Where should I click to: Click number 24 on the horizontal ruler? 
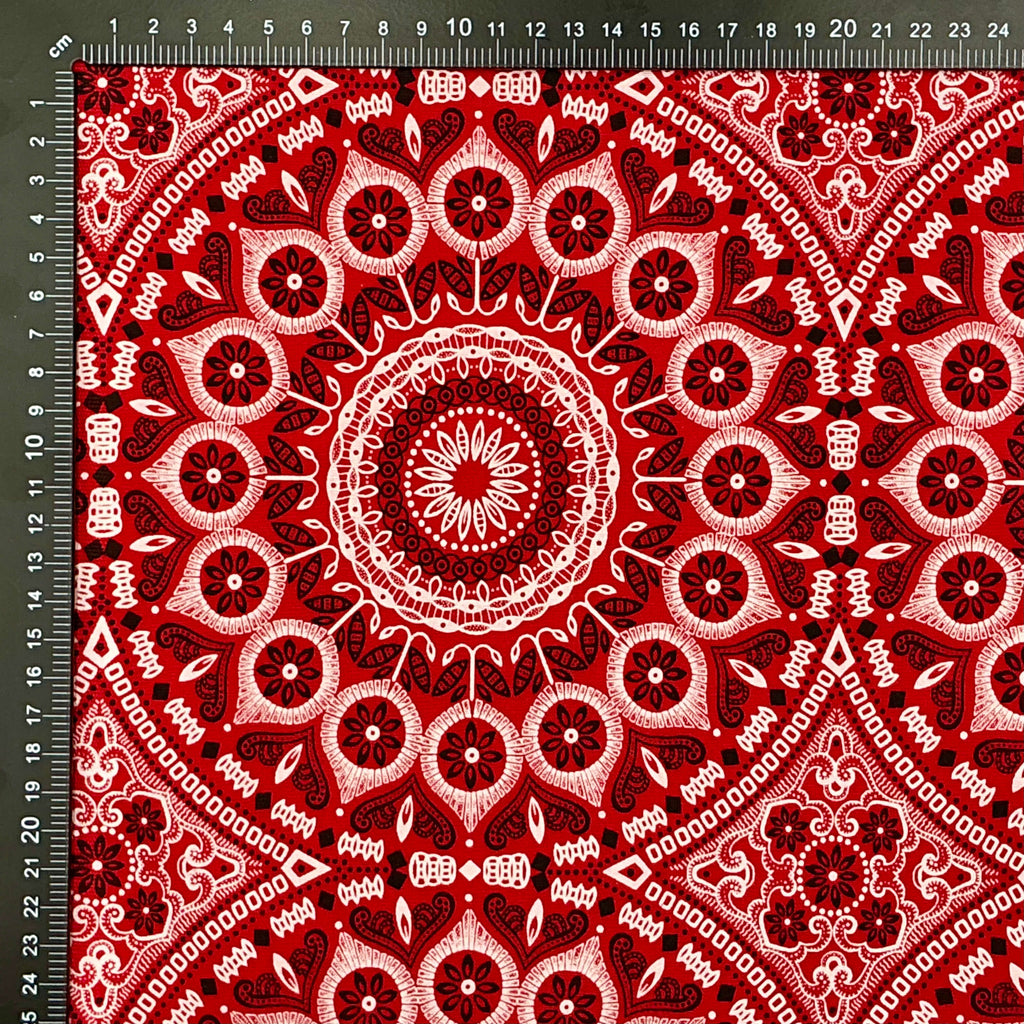(x=998, y=29)
